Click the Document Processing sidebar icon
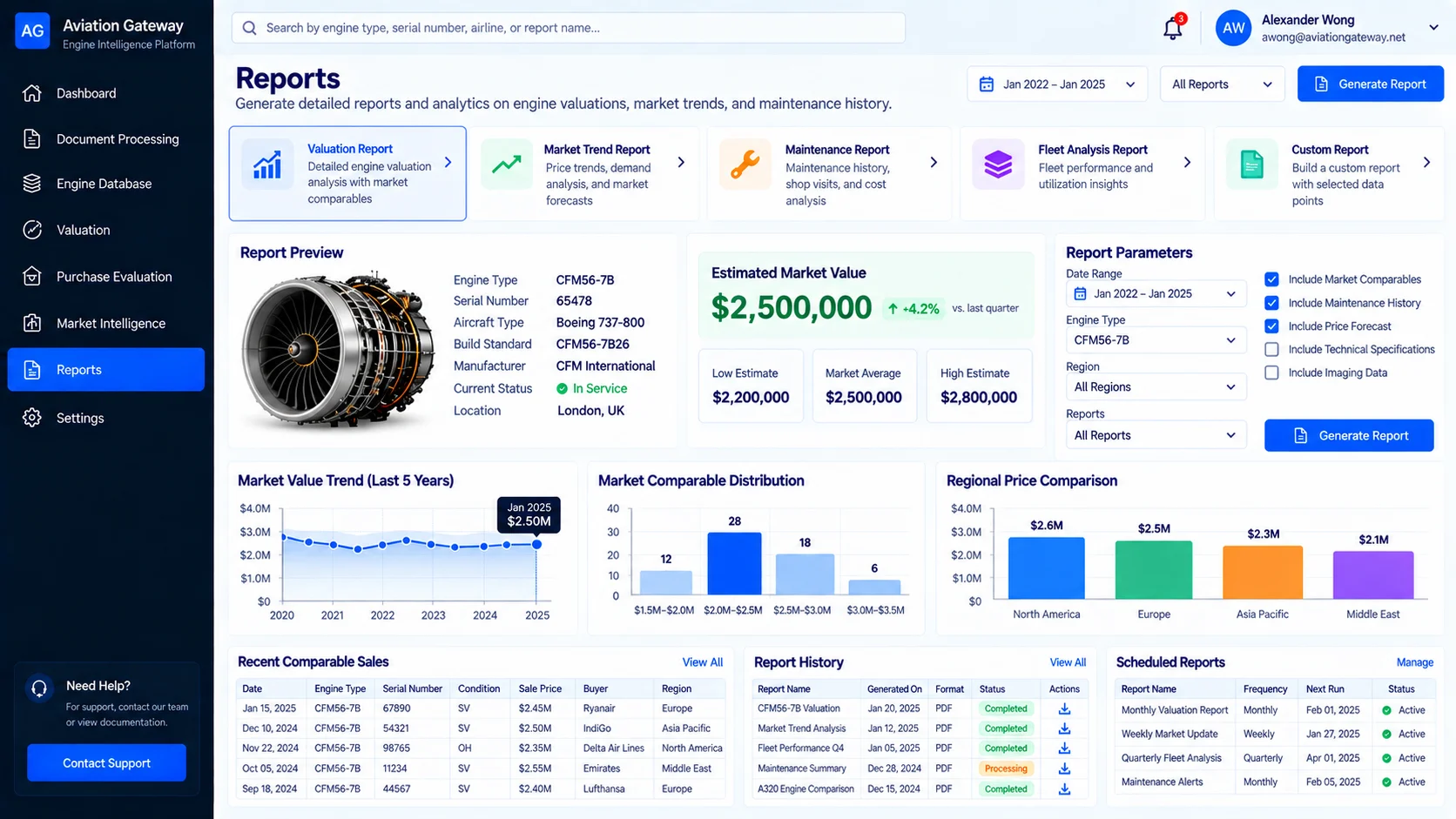The image size is (1456, 819). click(32, 138)
